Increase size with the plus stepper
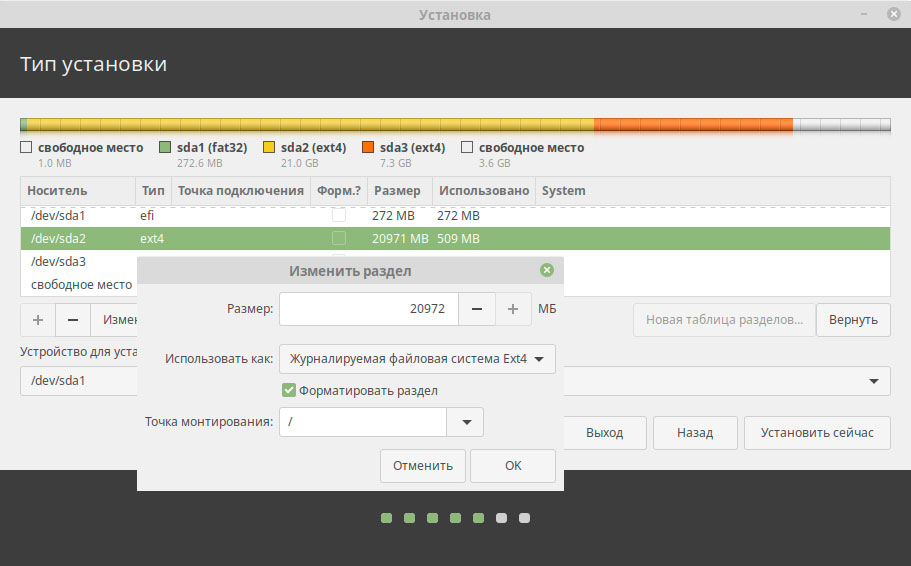Screen dimensions: 911x566 [512, 309]
